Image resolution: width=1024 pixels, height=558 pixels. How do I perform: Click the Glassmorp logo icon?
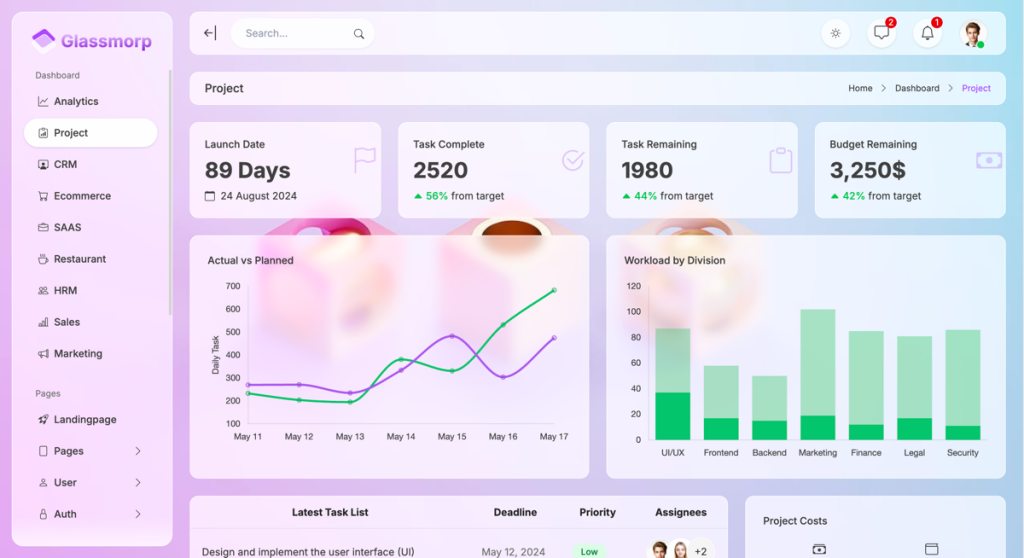(43, 40)
